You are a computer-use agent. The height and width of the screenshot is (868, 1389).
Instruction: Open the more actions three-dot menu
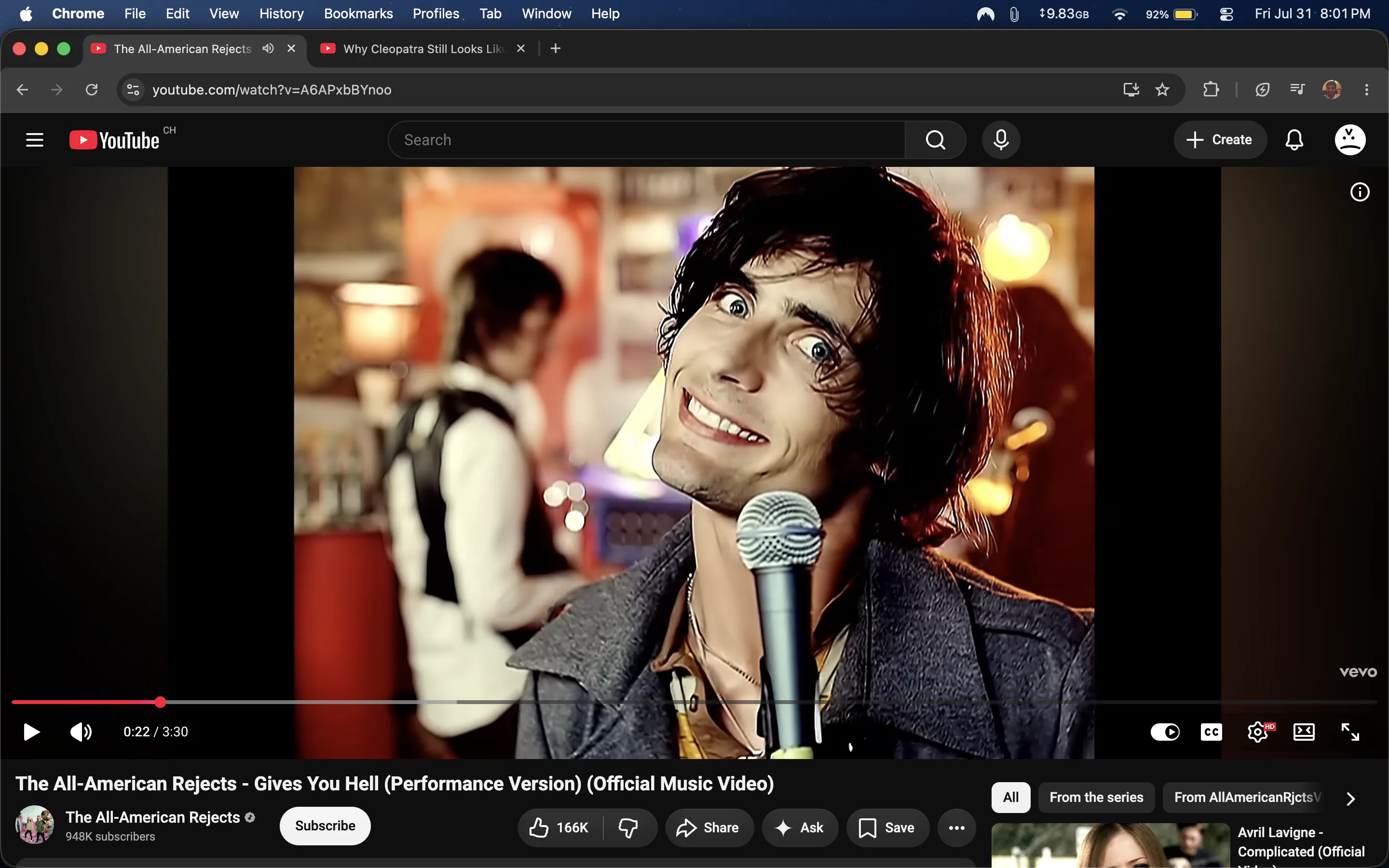tap(956, 827)
